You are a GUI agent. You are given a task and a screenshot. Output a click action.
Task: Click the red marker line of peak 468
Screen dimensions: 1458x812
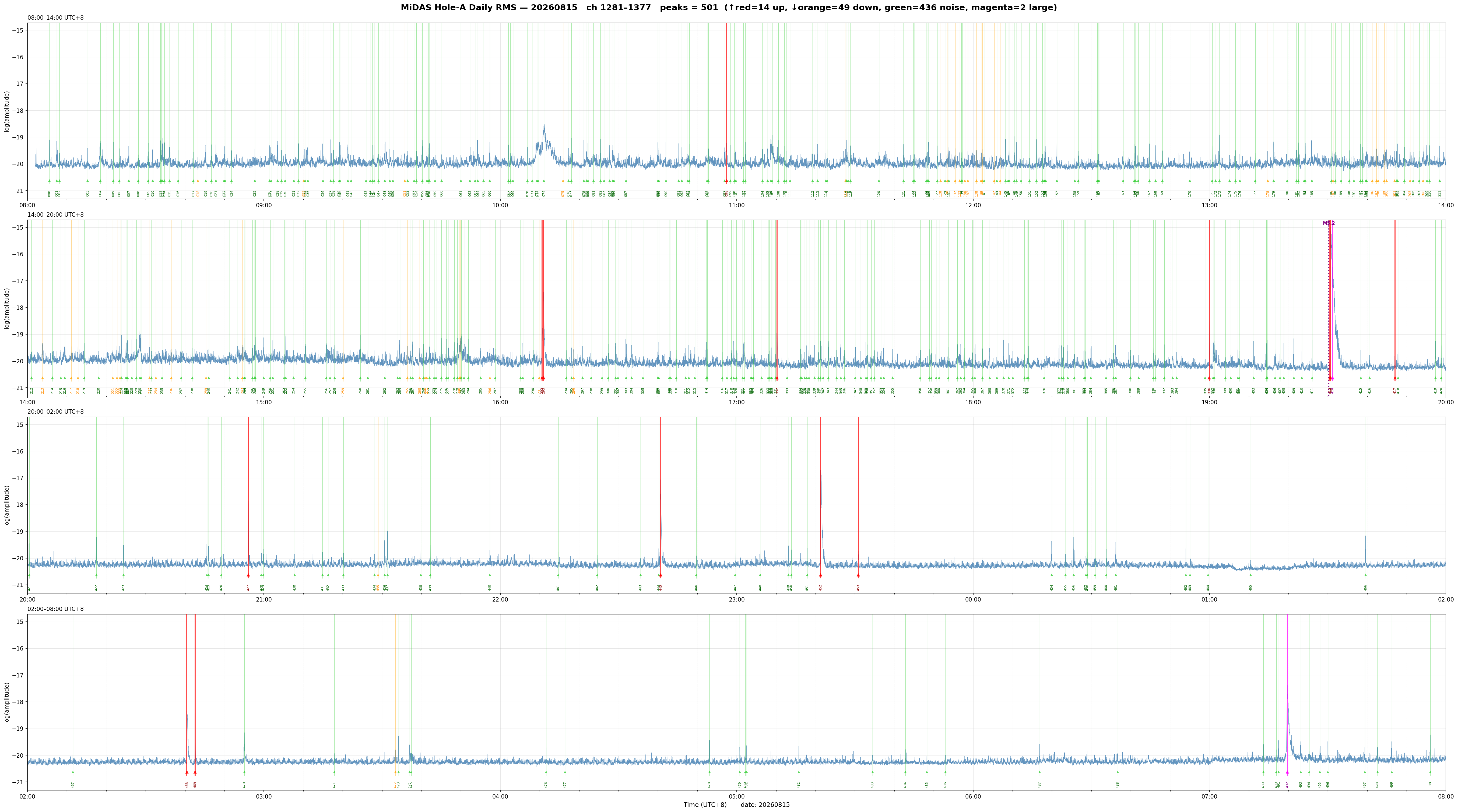click(187, 695)
